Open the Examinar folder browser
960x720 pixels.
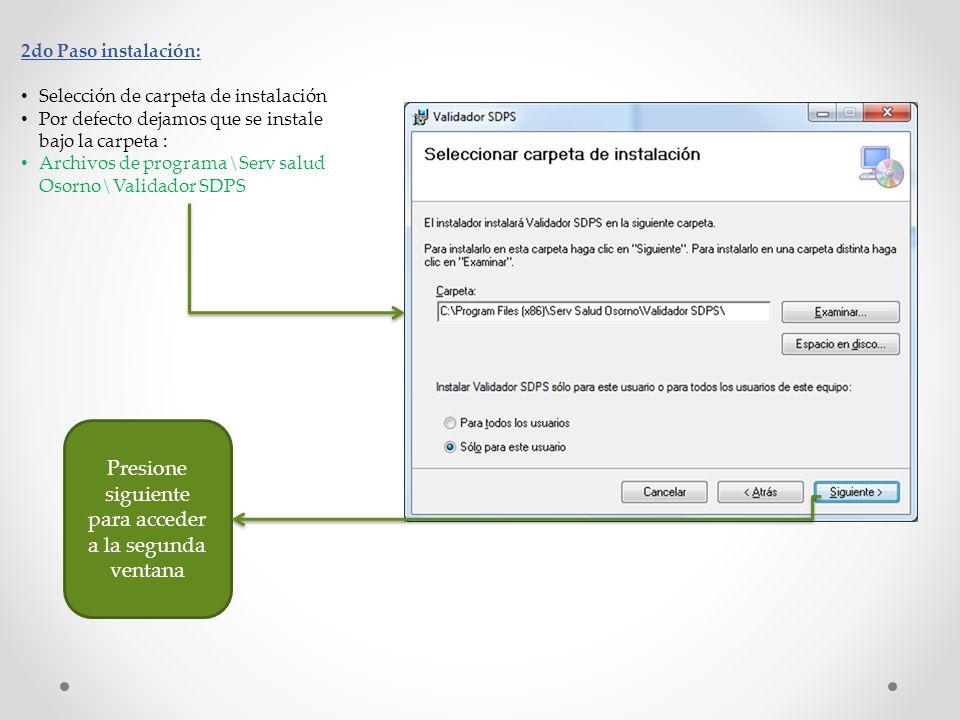[841, 312]
